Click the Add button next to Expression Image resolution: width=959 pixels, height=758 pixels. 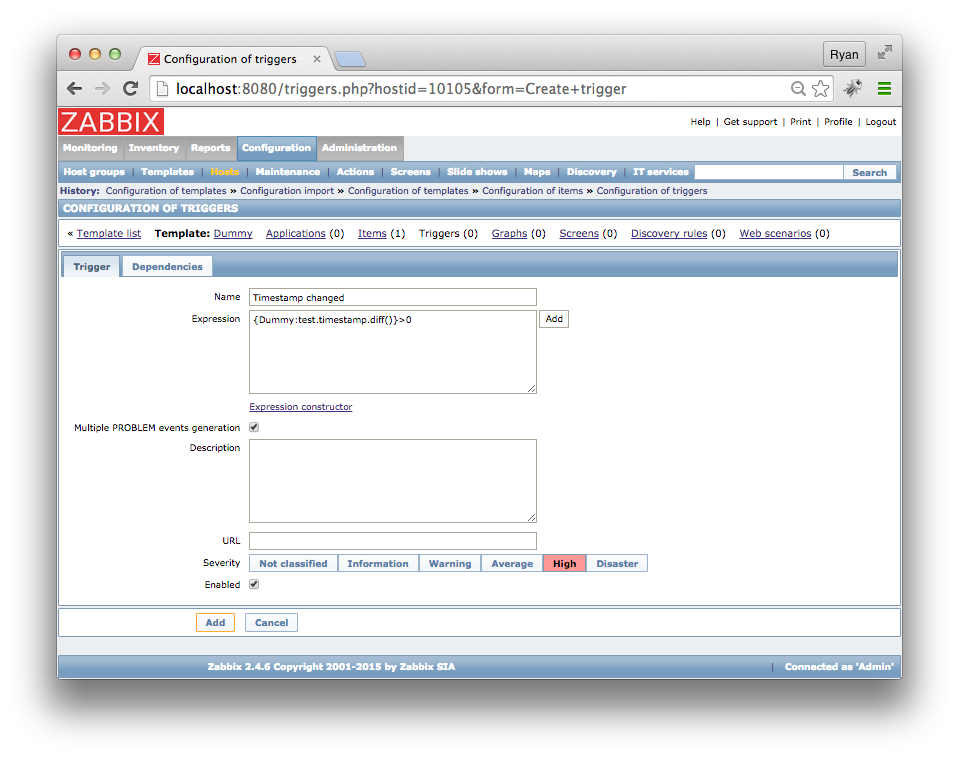(554, 319)
